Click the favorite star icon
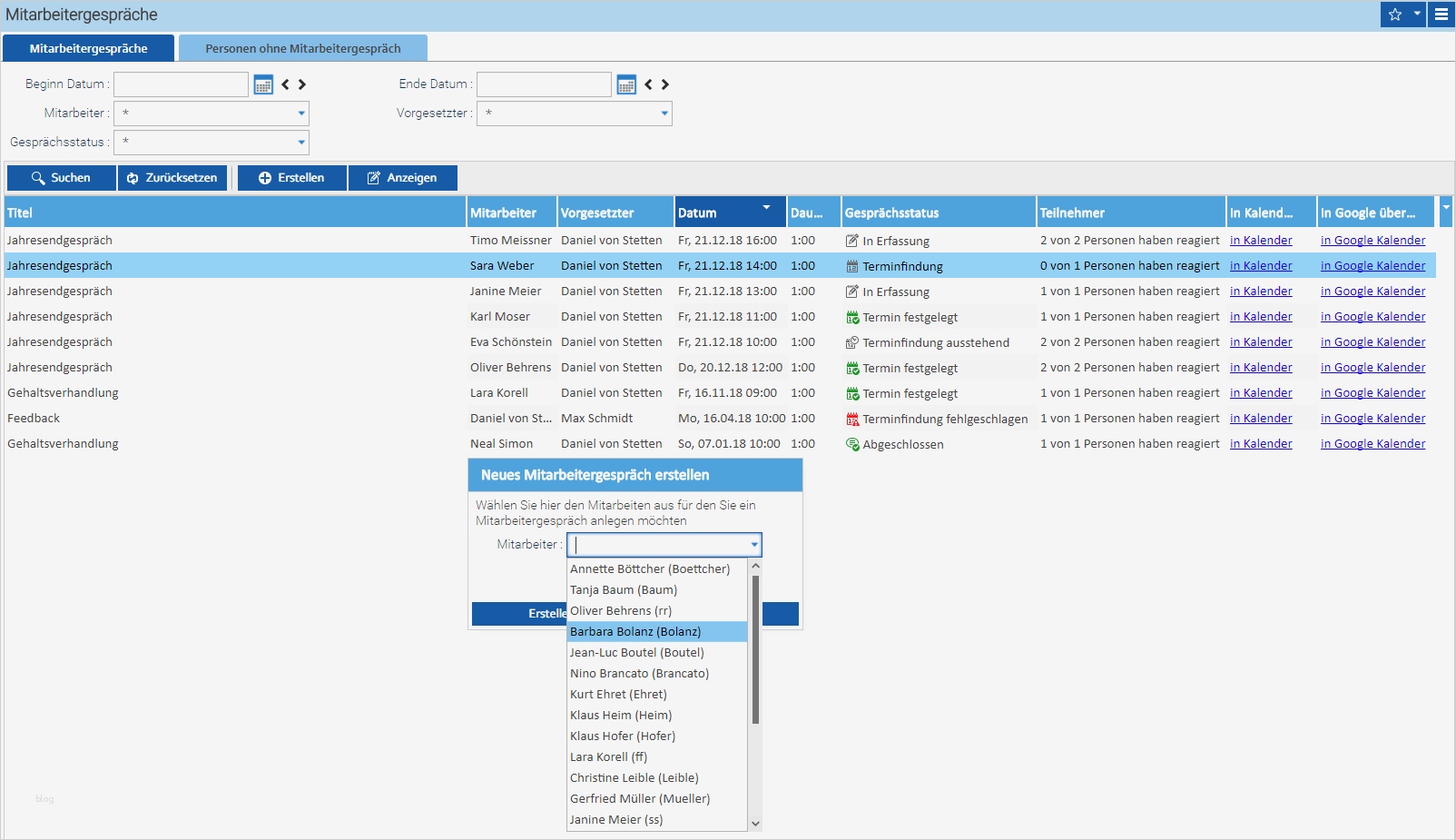Viewport: 1456px width, 840px height. [1395, 15]
